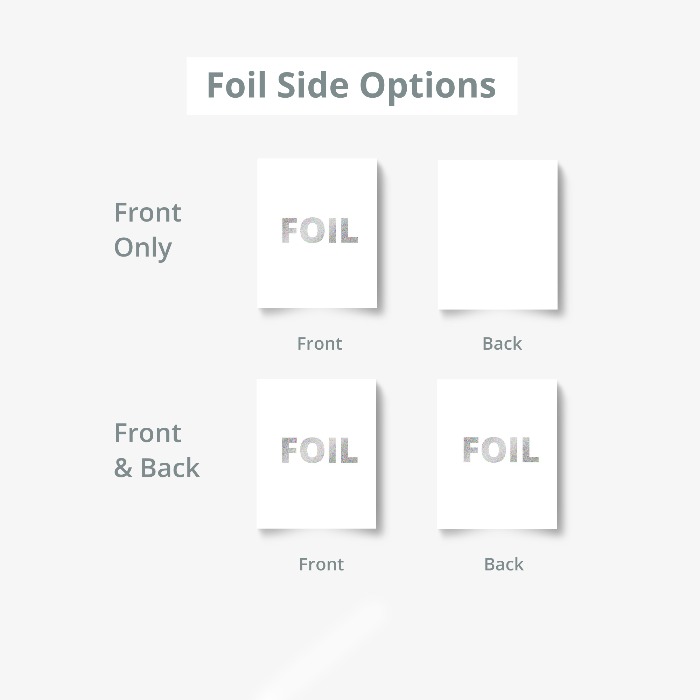
Task: Click the Front caption under top card
Action: click(320, 343)
